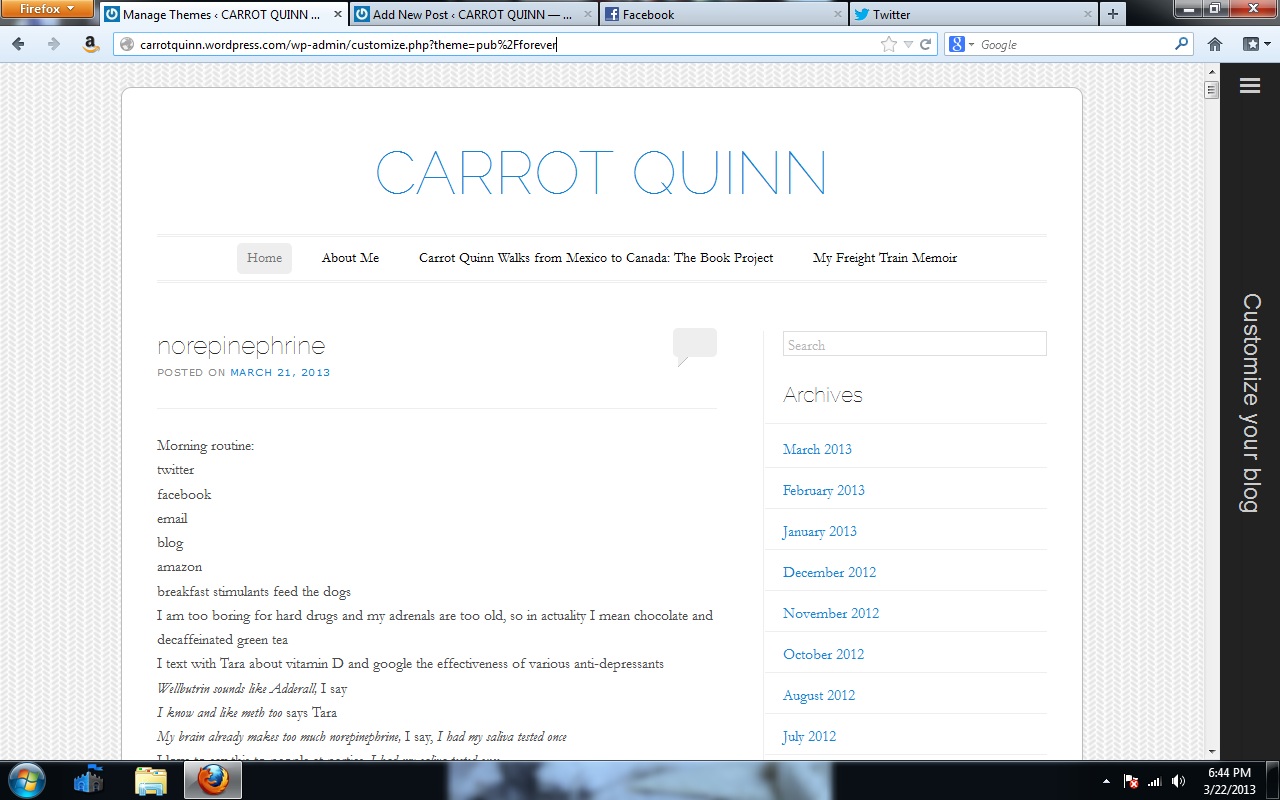Show hidden system tray icons
The height and width of the screenshot is (800, 1280).
point(1106,781)
